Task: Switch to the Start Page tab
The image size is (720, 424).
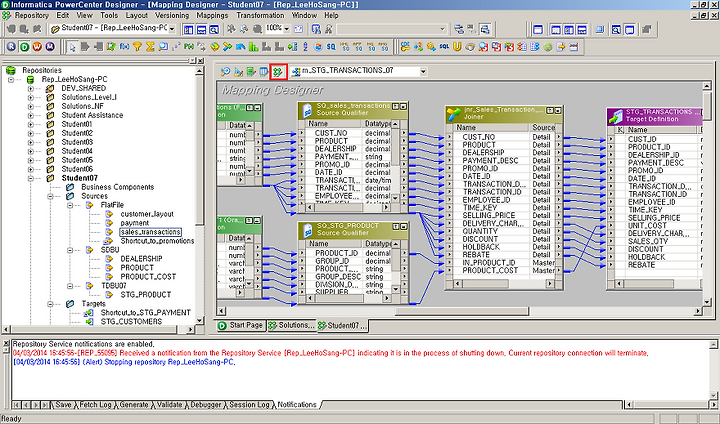Action: [240, 325]
